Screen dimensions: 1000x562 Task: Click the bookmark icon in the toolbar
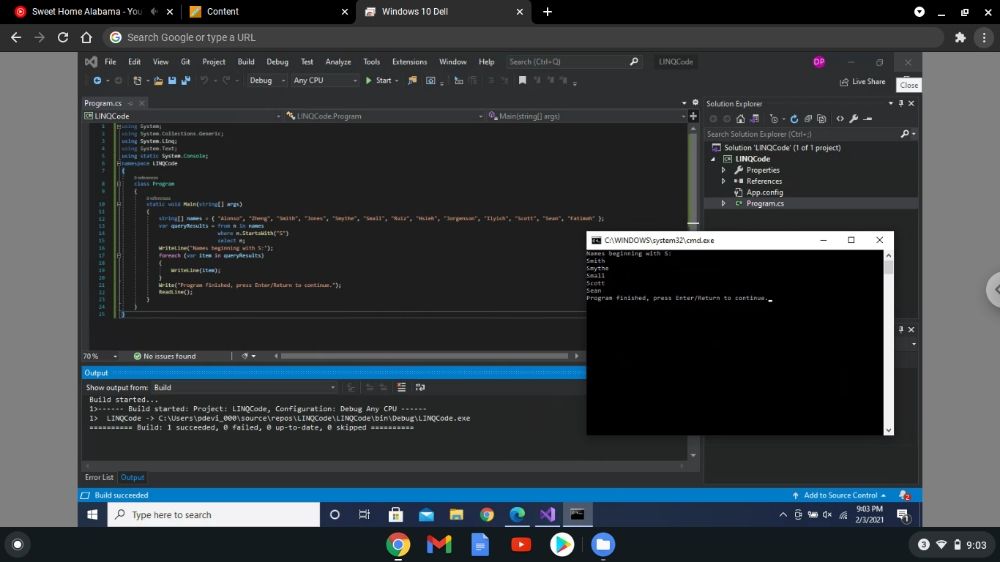522,80
